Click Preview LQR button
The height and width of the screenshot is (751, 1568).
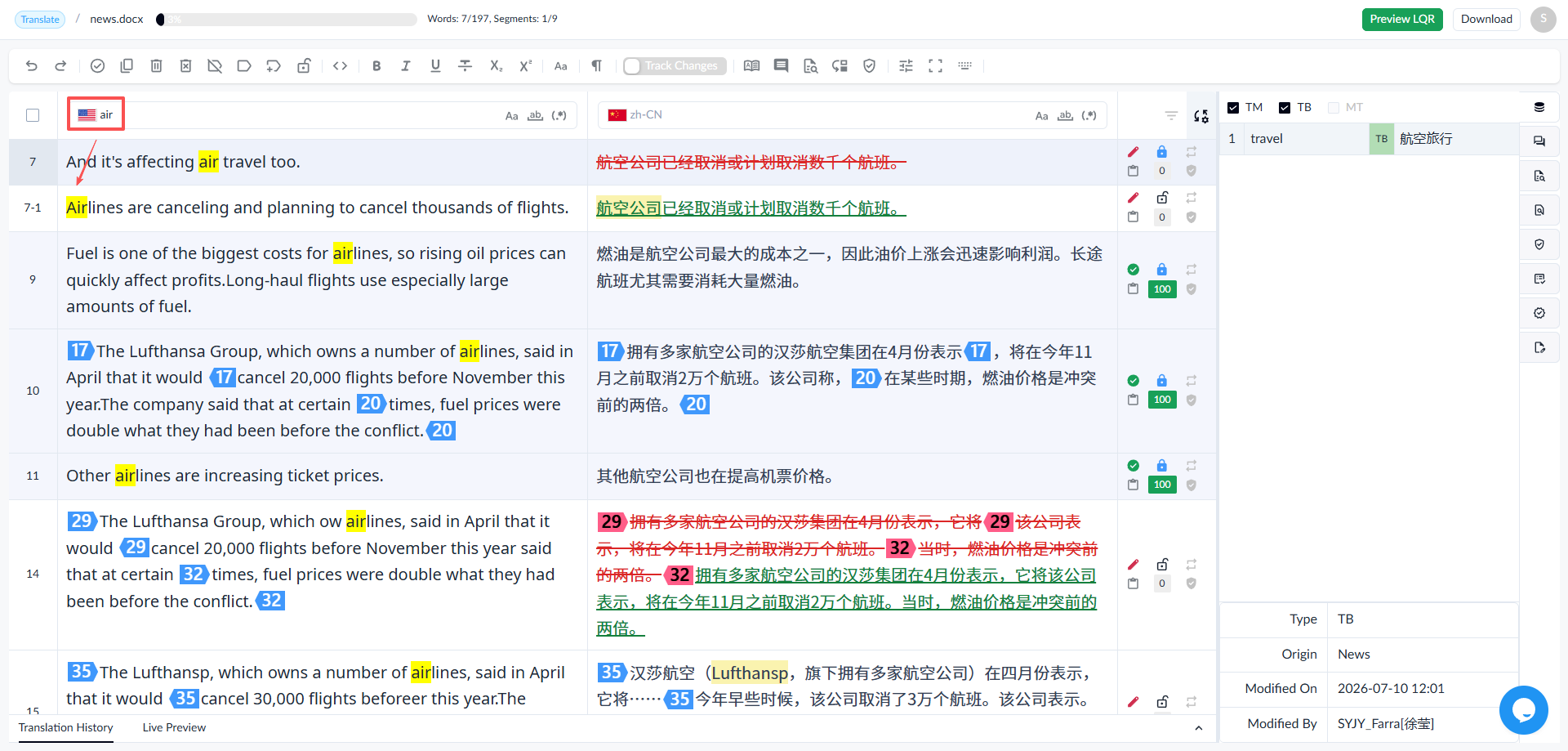click(x=1402, y=20)
